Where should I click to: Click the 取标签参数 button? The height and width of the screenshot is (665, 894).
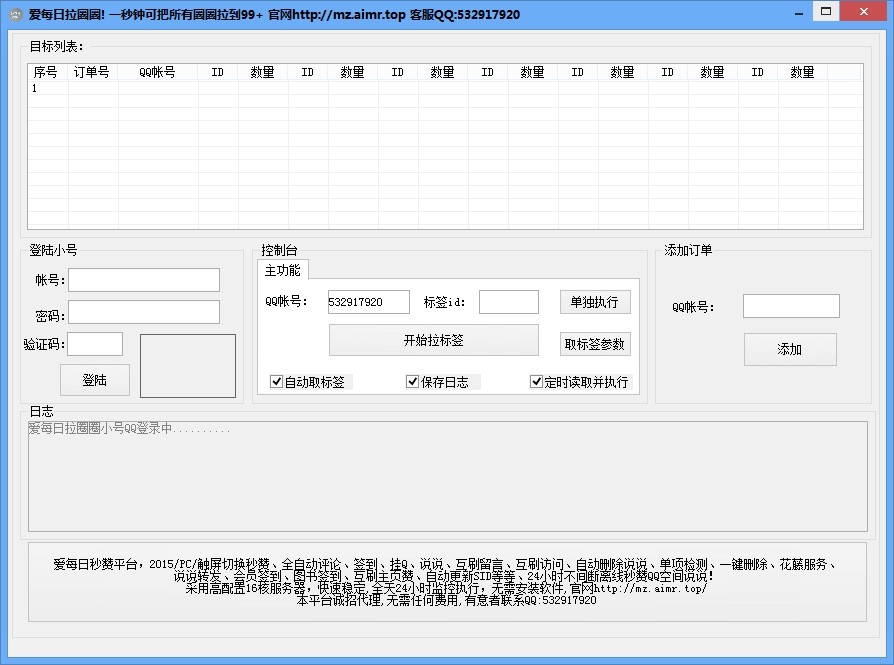pyautogui.click(x=594, y=344)
